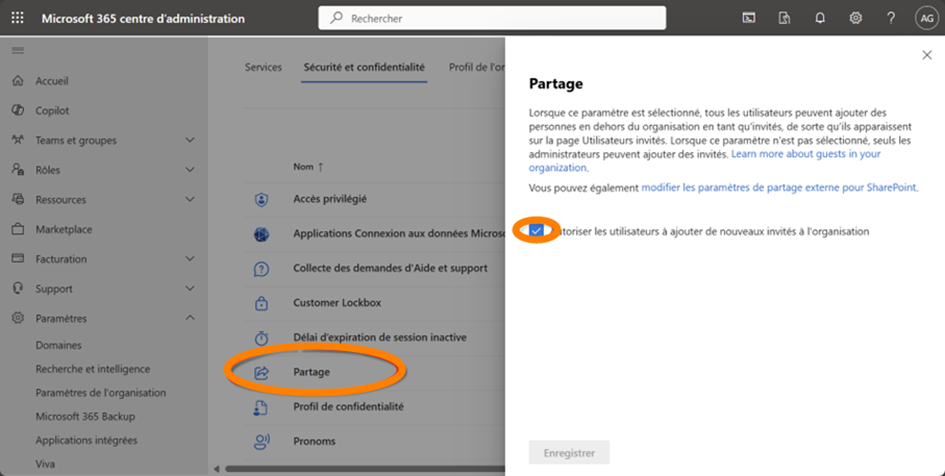Viewport: 945px width, 476px height.
Task: Open Cloud Shell terminal icon
Action: click(x=748, y=18)
